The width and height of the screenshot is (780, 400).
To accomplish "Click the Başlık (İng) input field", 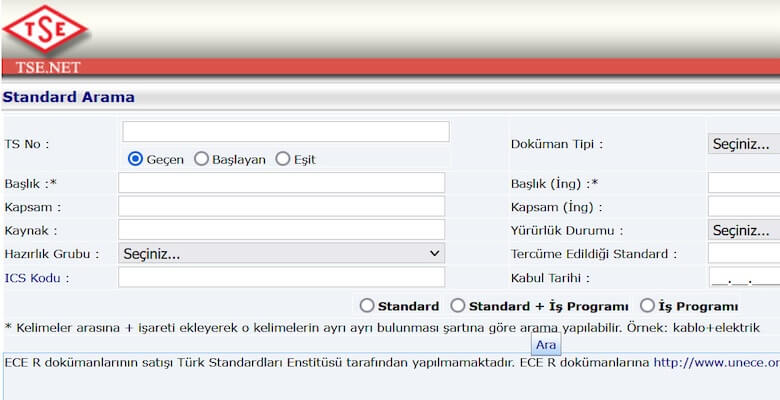I will (x=743, y=183).
